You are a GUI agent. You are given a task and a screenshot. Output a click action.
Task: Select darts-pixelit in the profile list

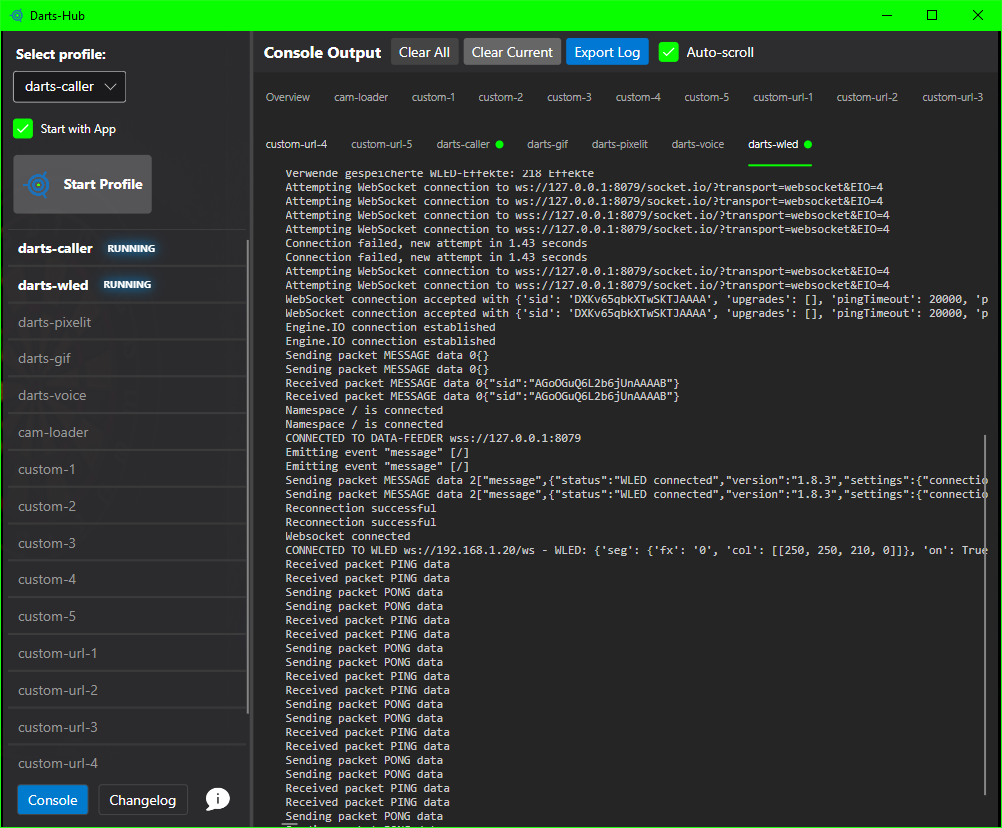pos(127,322)
